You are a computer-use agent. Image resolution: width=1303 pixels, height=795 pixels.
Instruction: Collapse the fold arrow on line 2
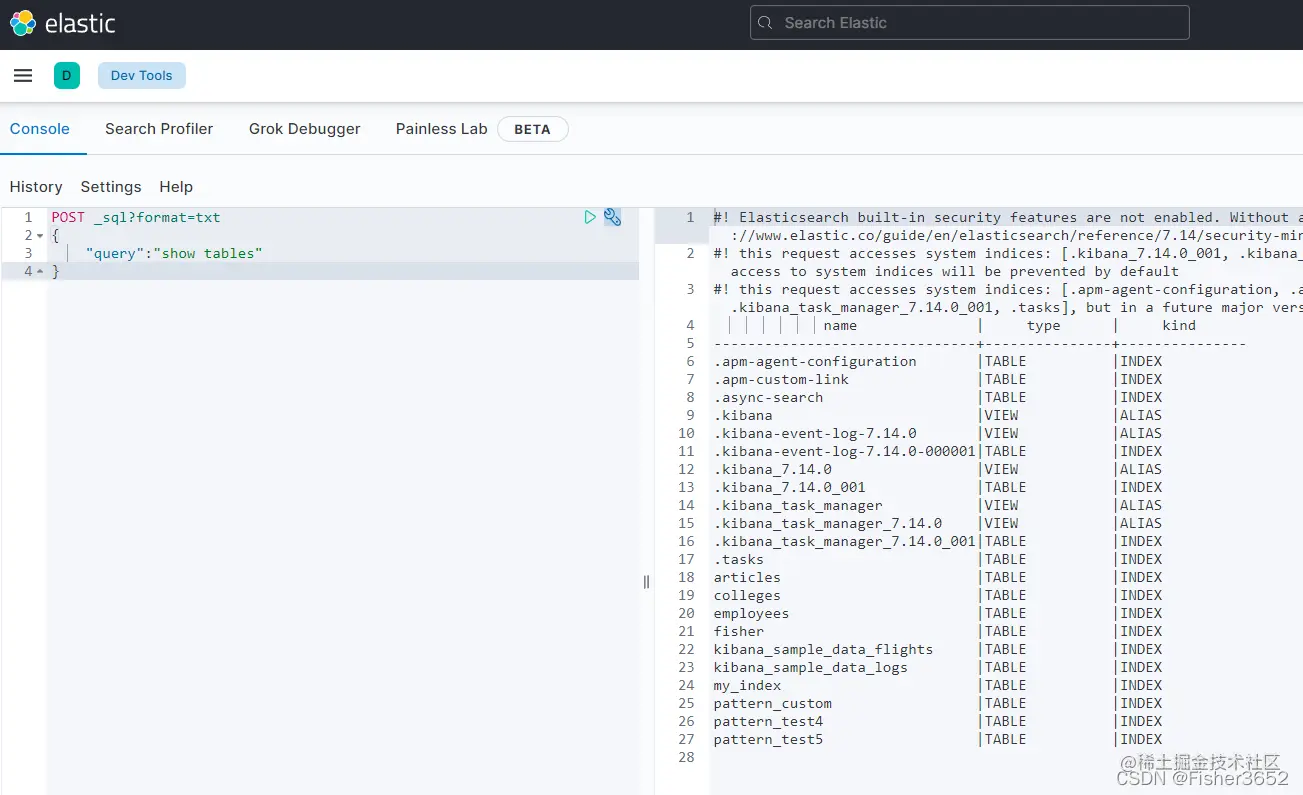coord(40,236)
